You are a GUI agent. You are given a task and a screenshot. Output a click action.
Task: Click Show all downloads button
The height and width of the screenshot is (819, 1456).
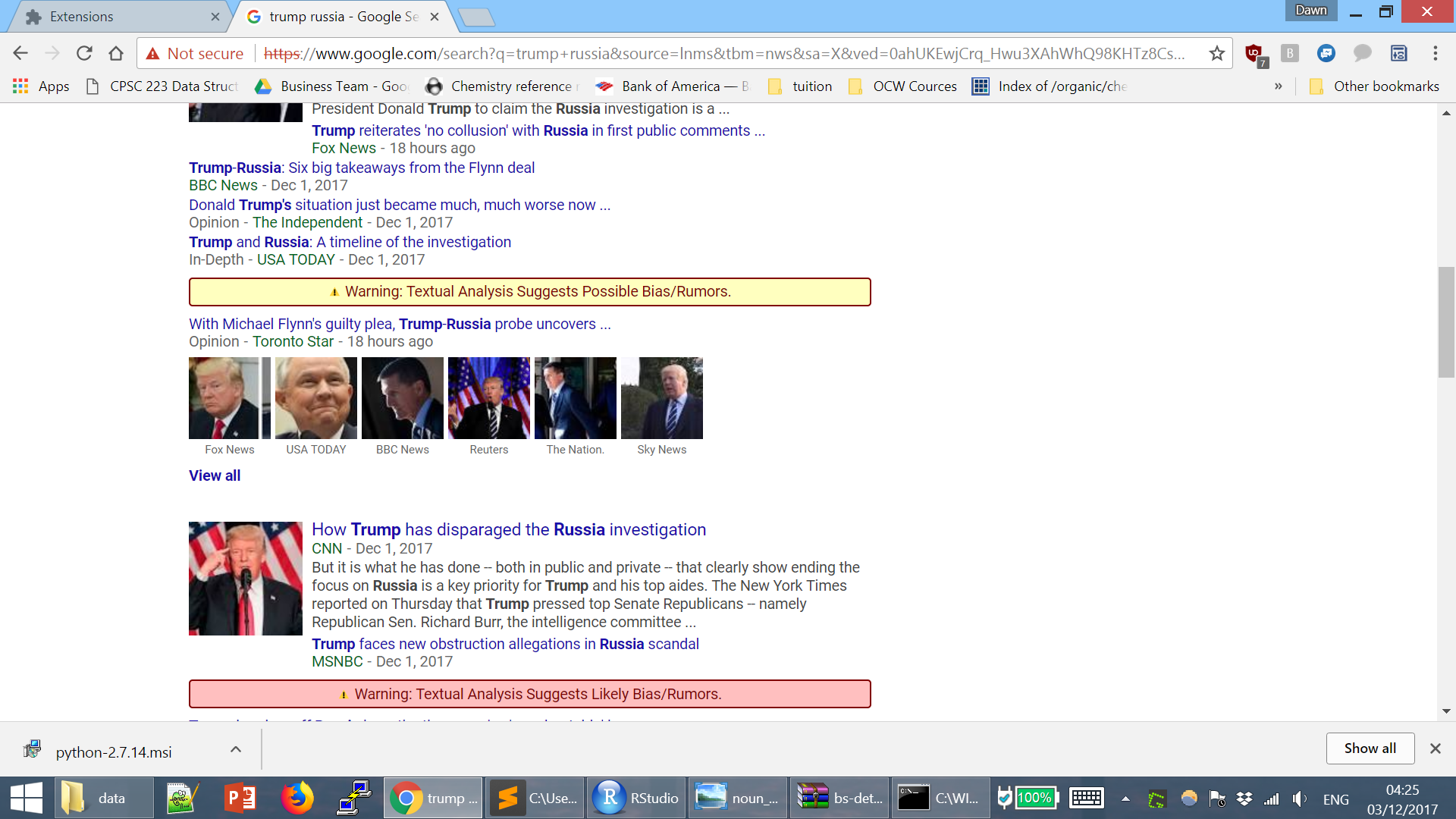click(x=1370, y=748)
